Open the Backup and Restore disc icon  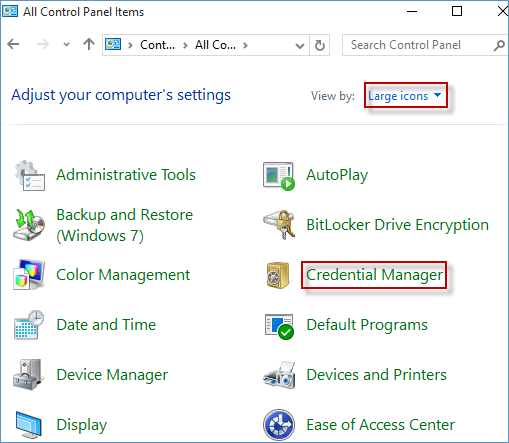pyautogui.click(x=29, y=225)
